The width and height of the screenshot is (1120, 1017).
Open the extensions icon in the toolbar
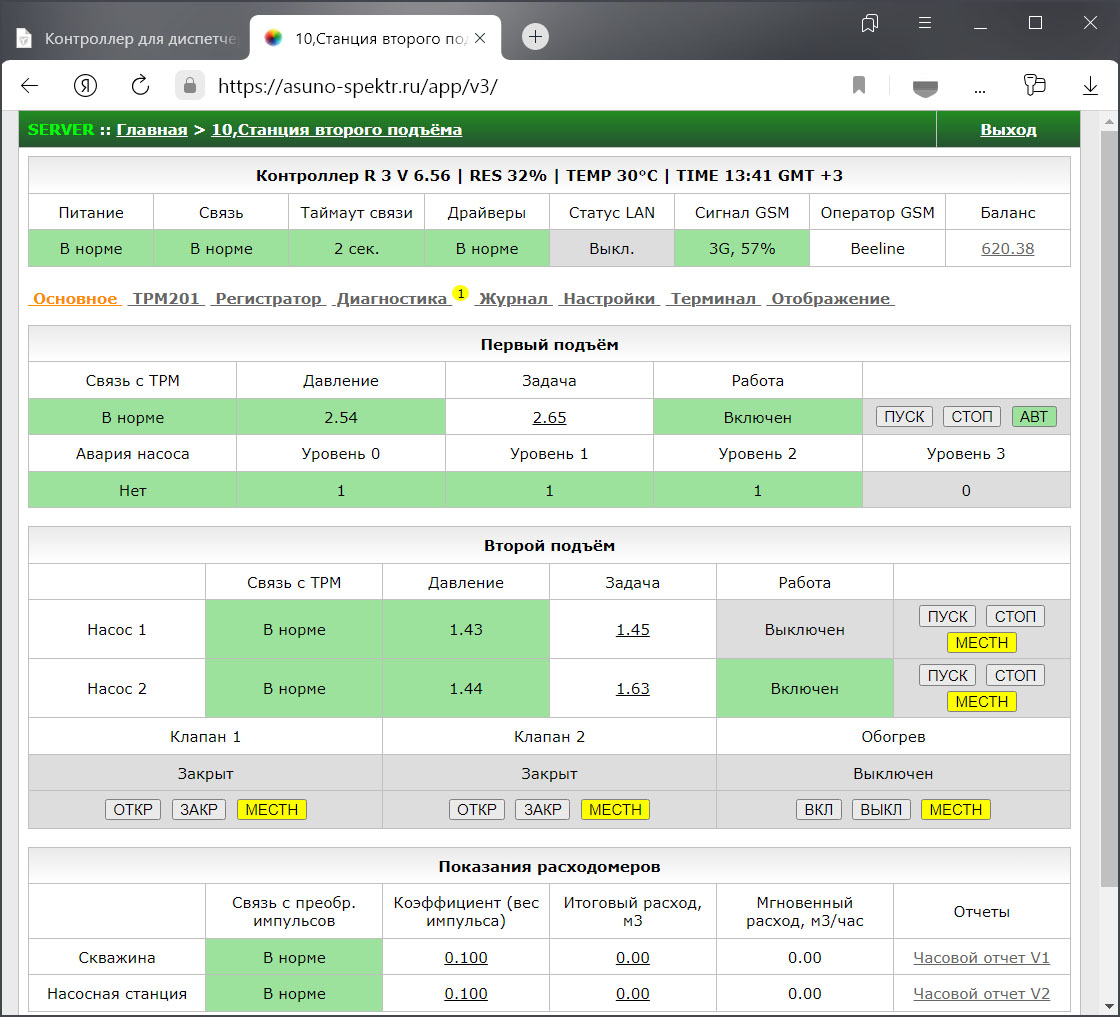[x=1034, y=85]
